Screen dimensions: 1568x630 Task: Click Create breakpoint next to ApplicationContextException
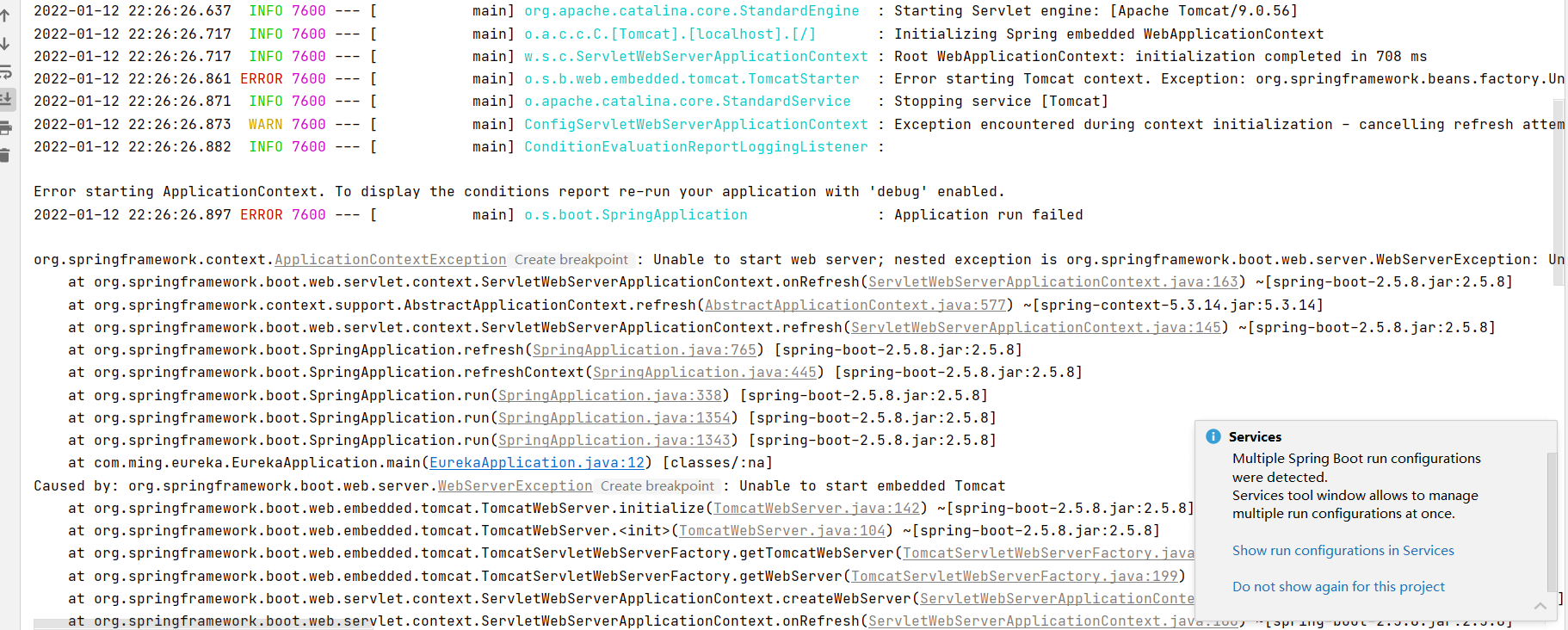571,260
